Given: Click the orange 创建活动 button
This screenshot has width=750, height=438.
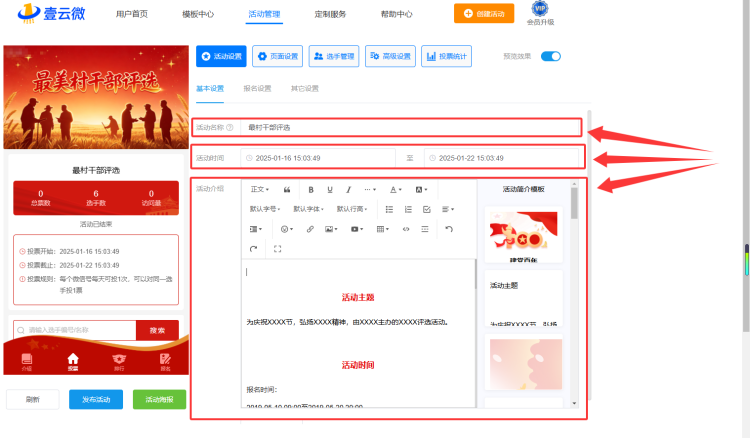Looking at the screenshot, I should tap(484, 13).
